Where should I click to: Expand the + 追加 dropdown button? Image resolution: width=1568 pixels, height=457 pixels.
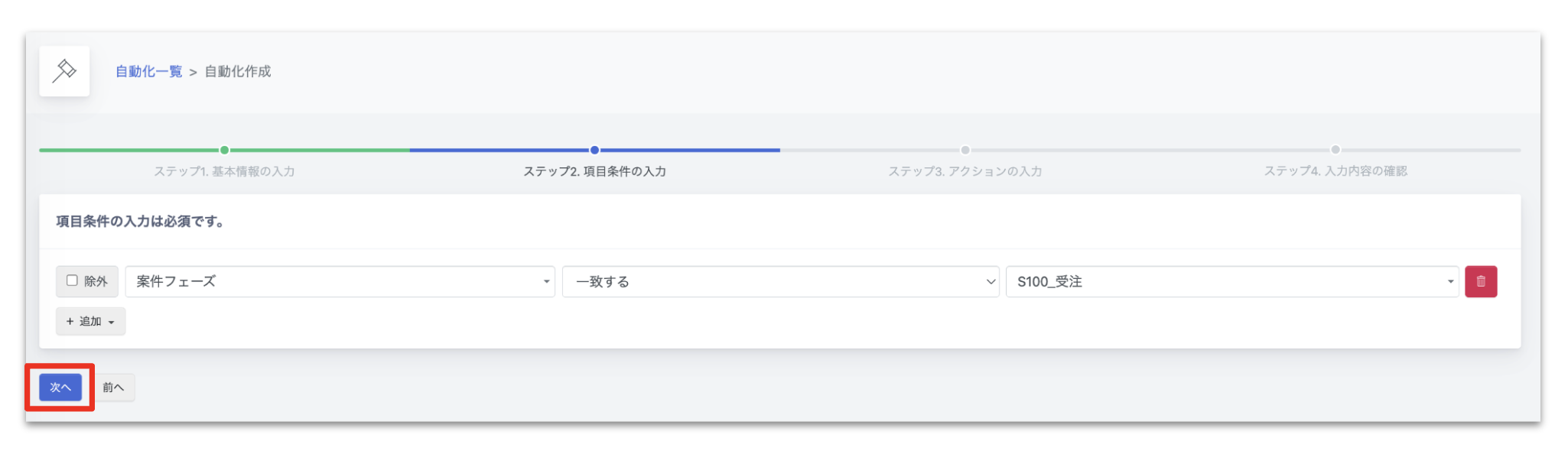click(x=90, y=321)
